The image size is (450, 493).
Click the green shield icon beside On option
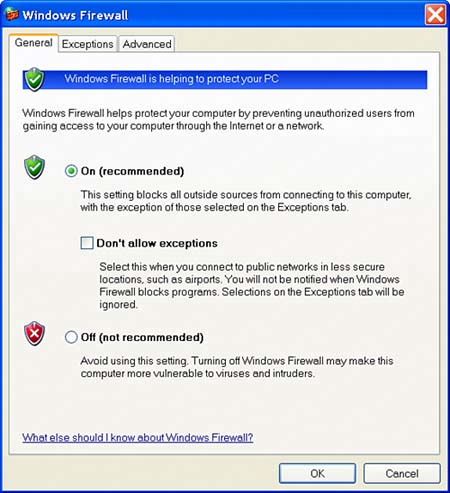pos(34,167)
